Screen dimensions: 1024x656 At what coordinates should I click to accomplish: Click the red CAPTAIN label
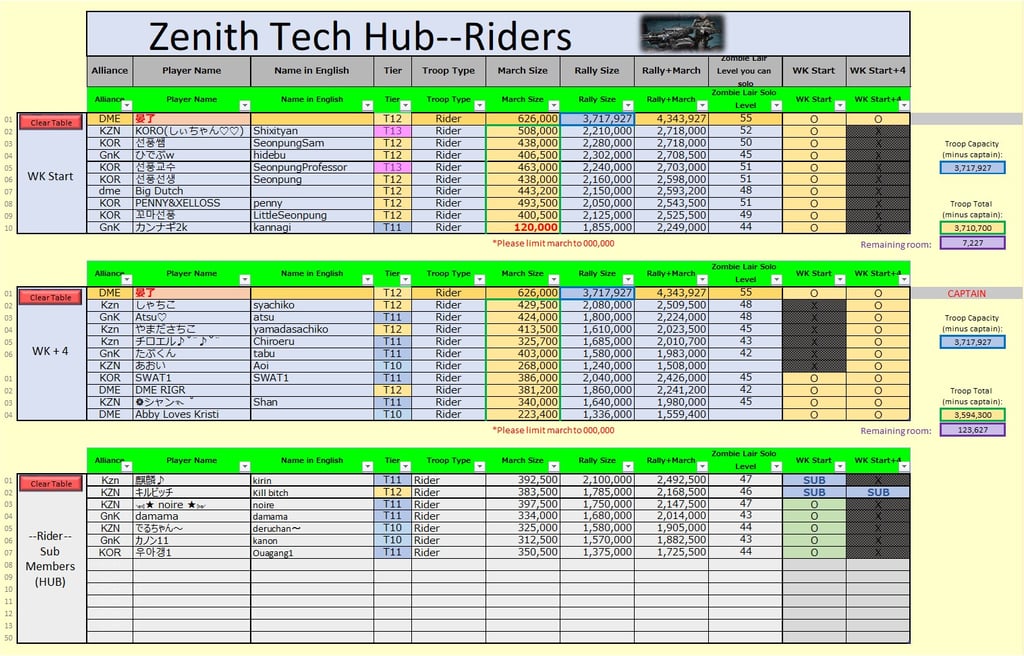pos(967,293)
